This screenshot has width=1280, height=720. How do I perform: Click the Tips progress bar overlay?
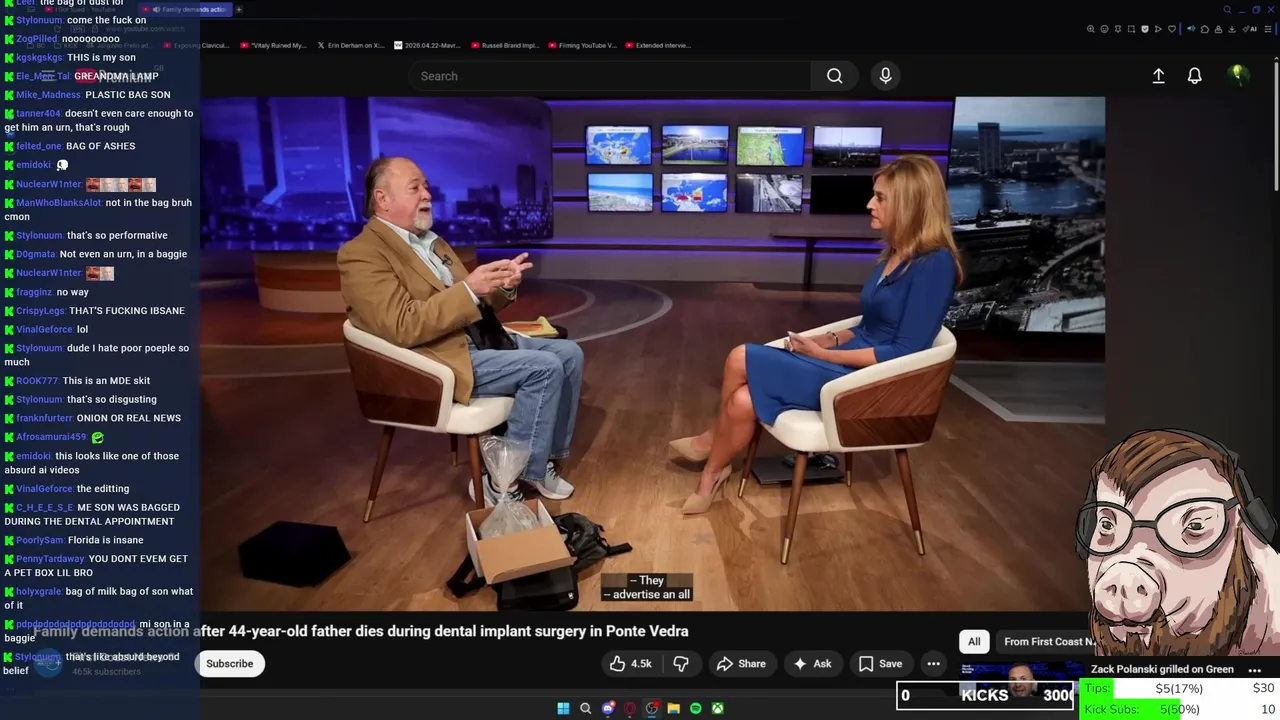[1178, 689]
